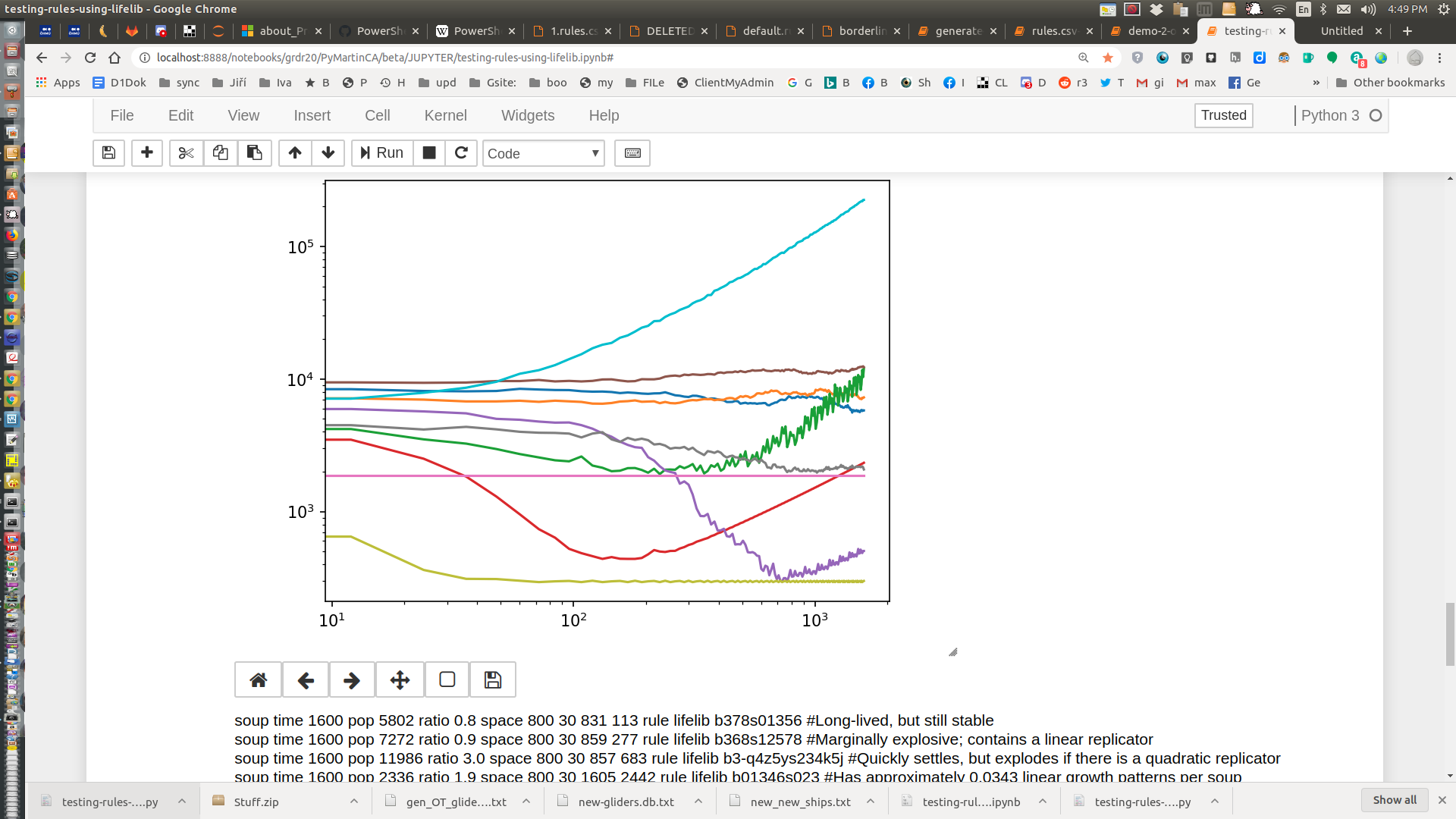This screenshot has height=819, width=1456.
Task: Go forward to the next plot view
Action: pyautogui.click(x=352, y=679)
